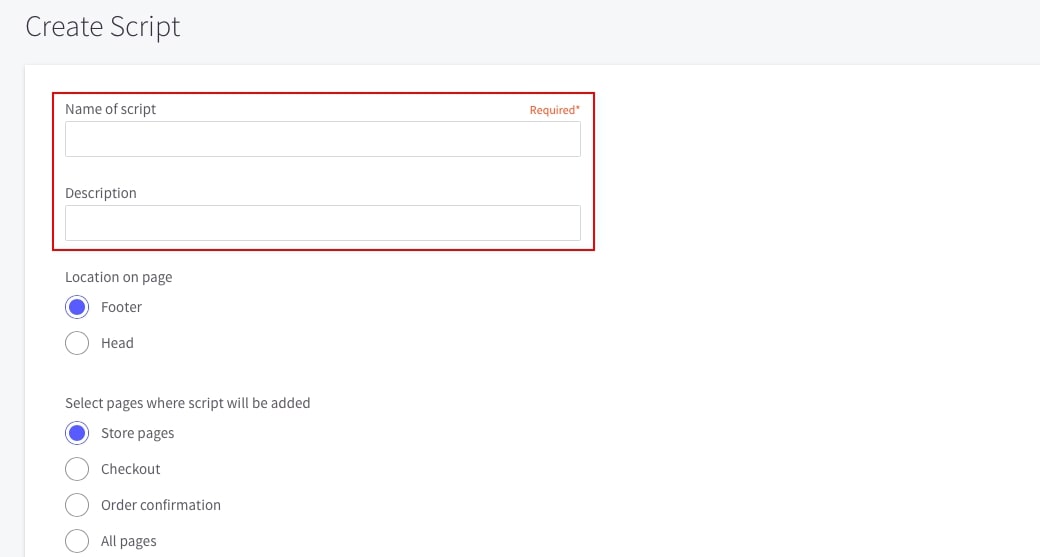The width and height of the screenshot is (1040, 557).
Task: Select the Store pages radio button circle
Action: [x=77, y=433]
